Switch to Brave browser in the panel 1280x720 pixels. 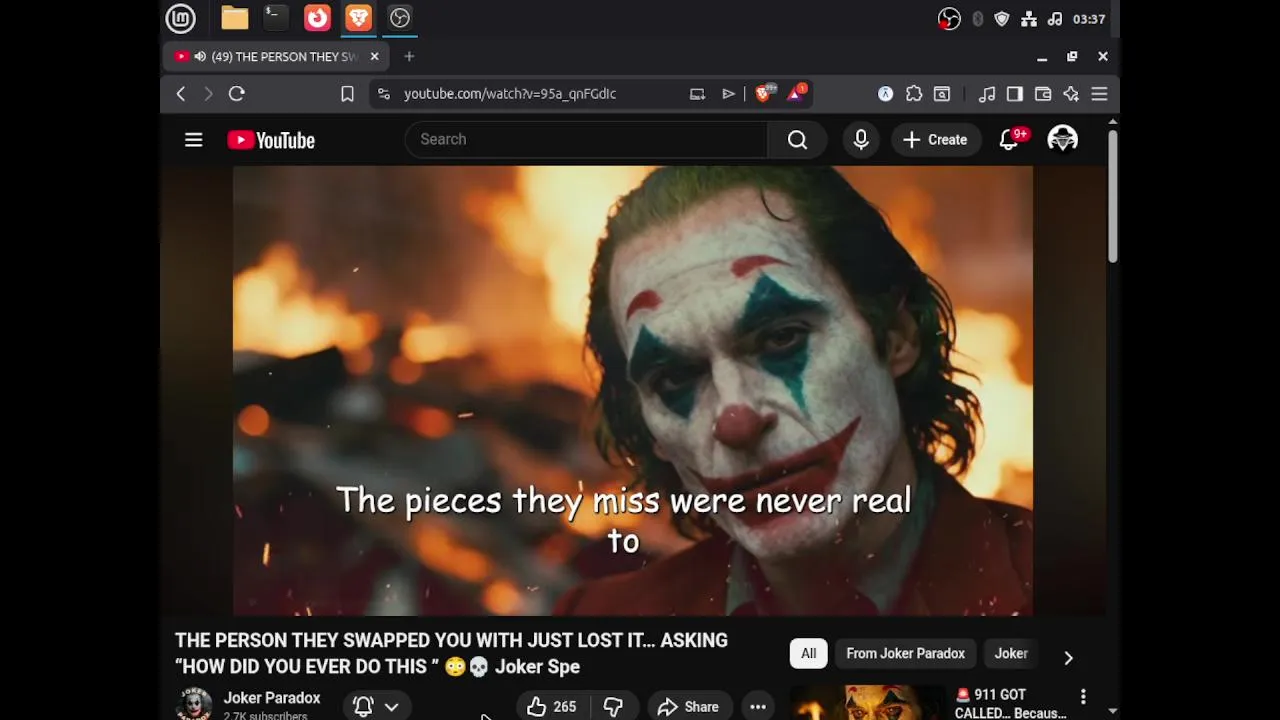pyautogui.click(x=358, y=18)
